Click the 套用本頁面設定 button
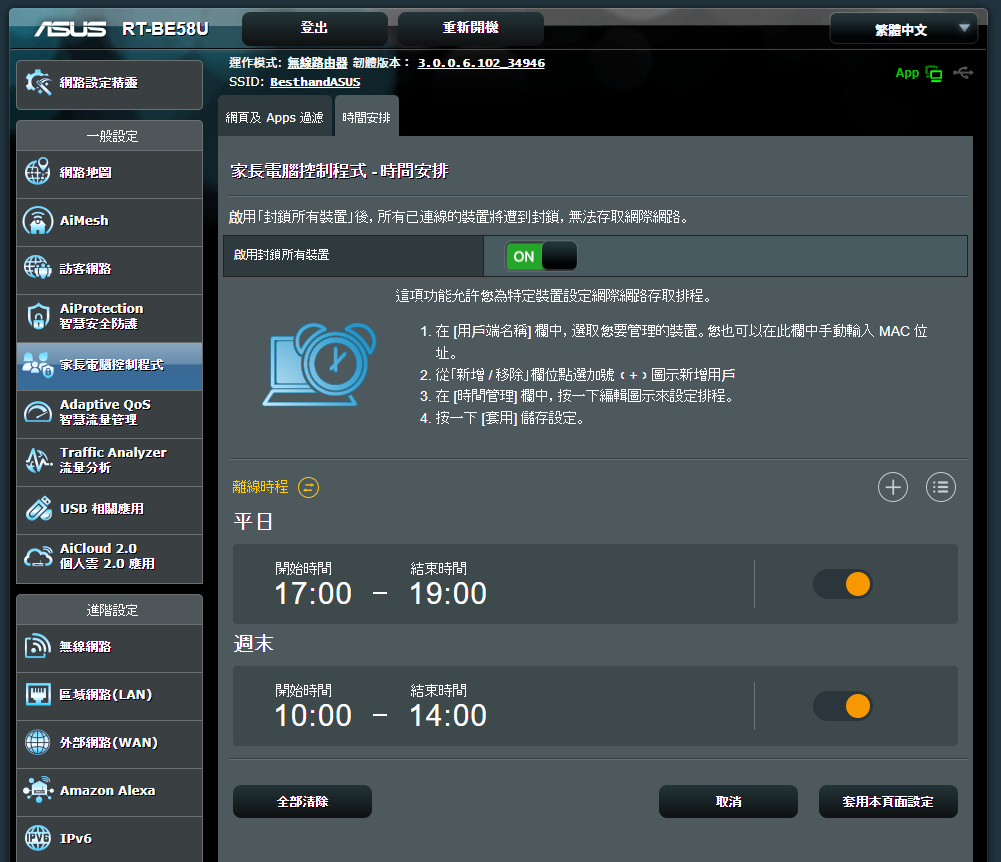The width and height of the screenshot is (1001, 862). [887, 801]
